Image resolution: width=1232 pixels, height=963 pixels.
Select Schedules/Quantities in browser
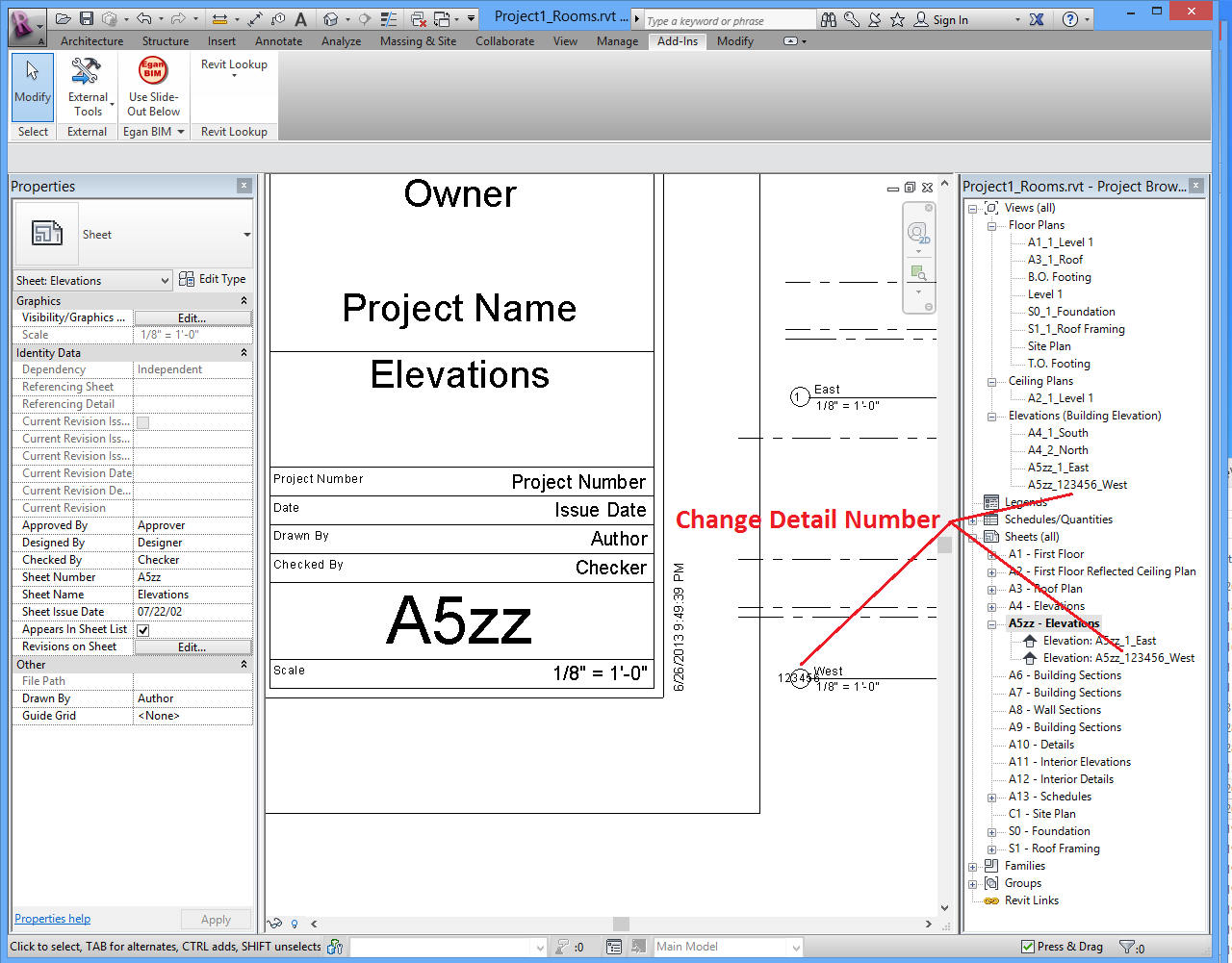point(1058,520)
